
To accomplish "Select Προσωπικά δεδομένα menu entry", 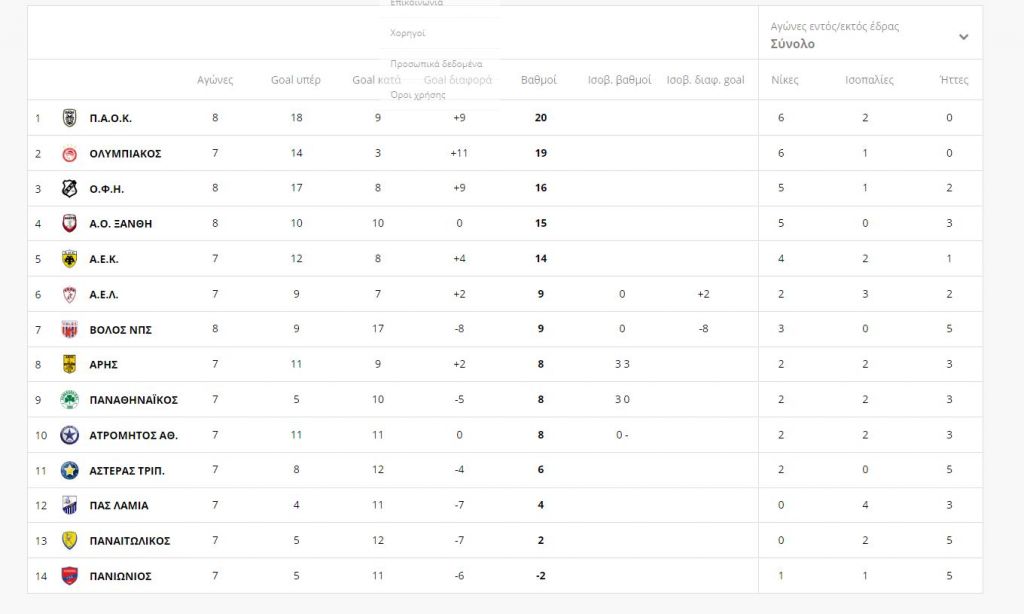I will (436, 64).
